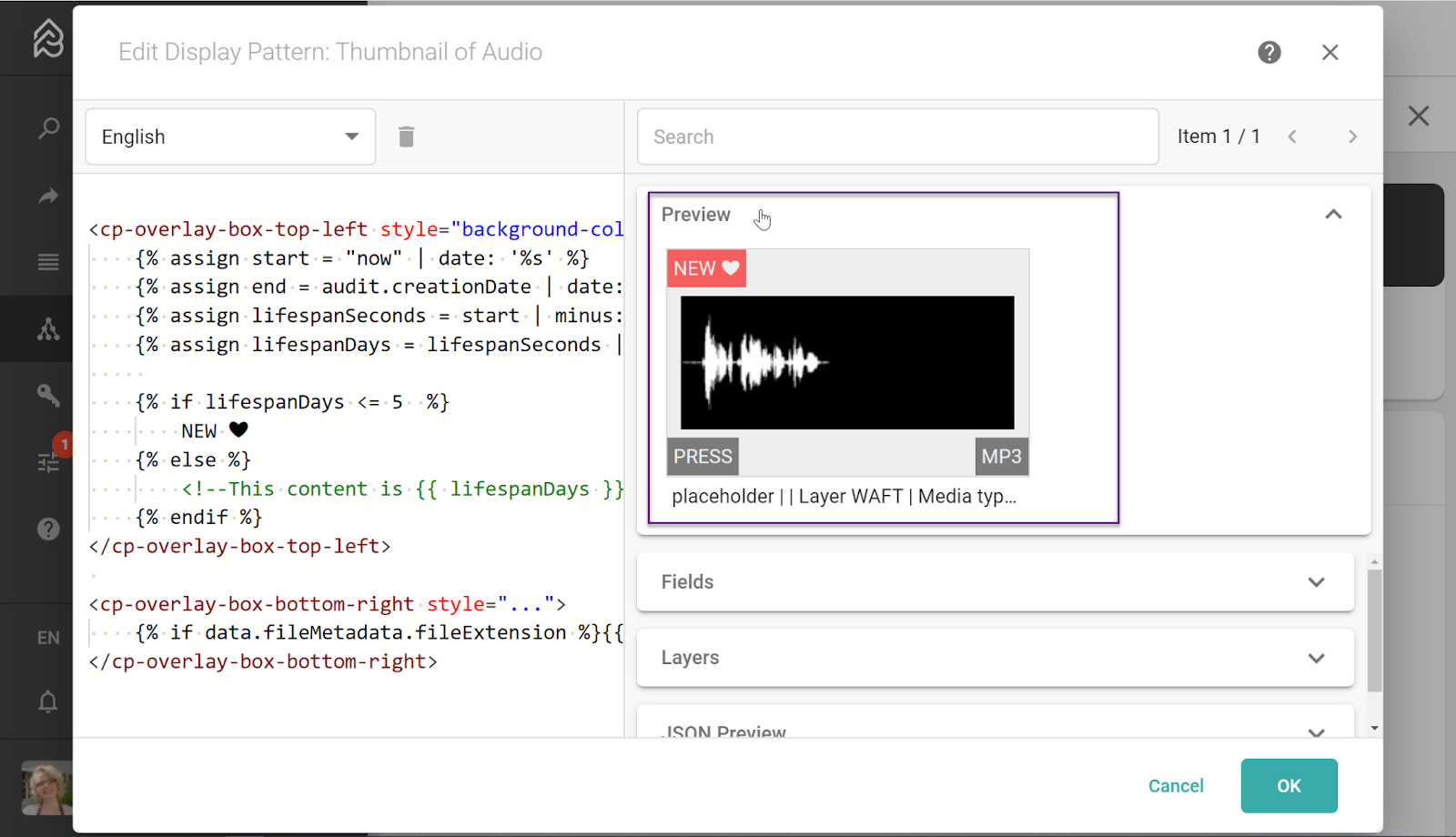
Task: Delete the English pattern with trash icon
Action: [x=406, y=136]
